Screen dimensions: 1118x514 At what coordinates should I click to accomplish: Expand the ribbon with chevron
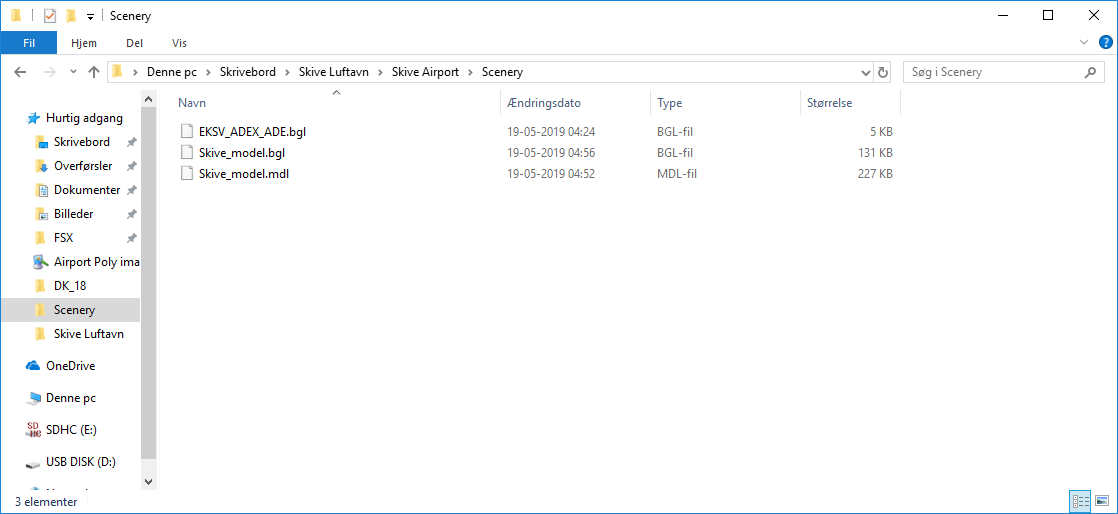[x=1084, y=42]
